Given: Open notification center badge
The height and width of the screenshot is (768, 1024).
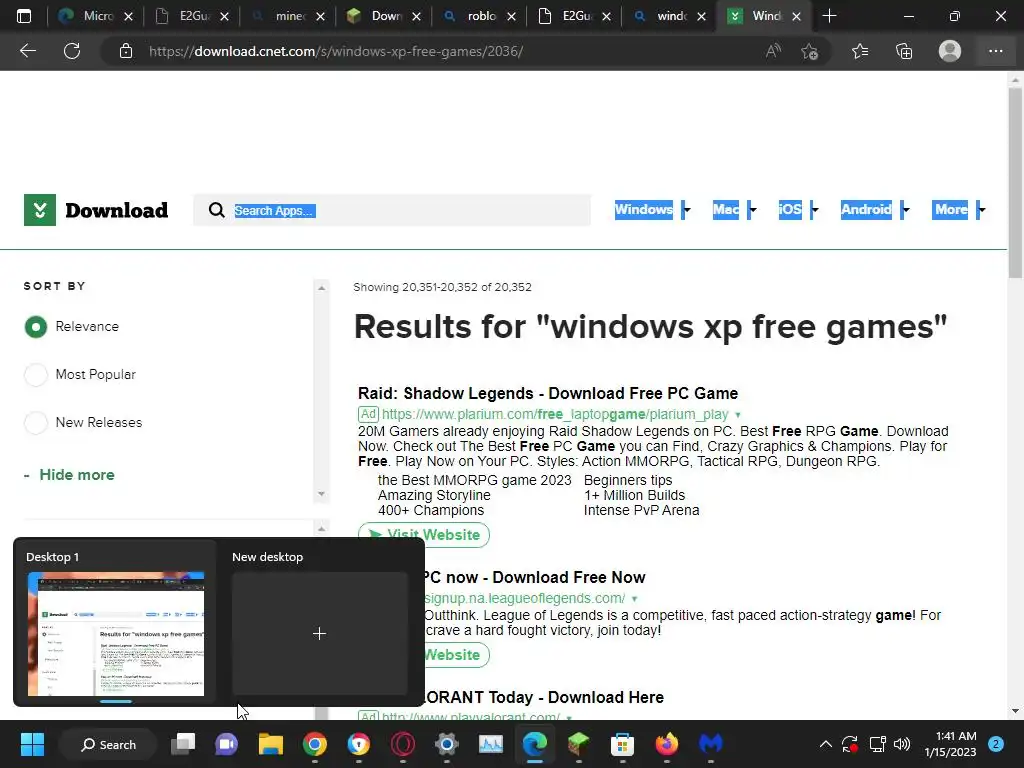Looking at the screenshot, I should pos(995,744).
